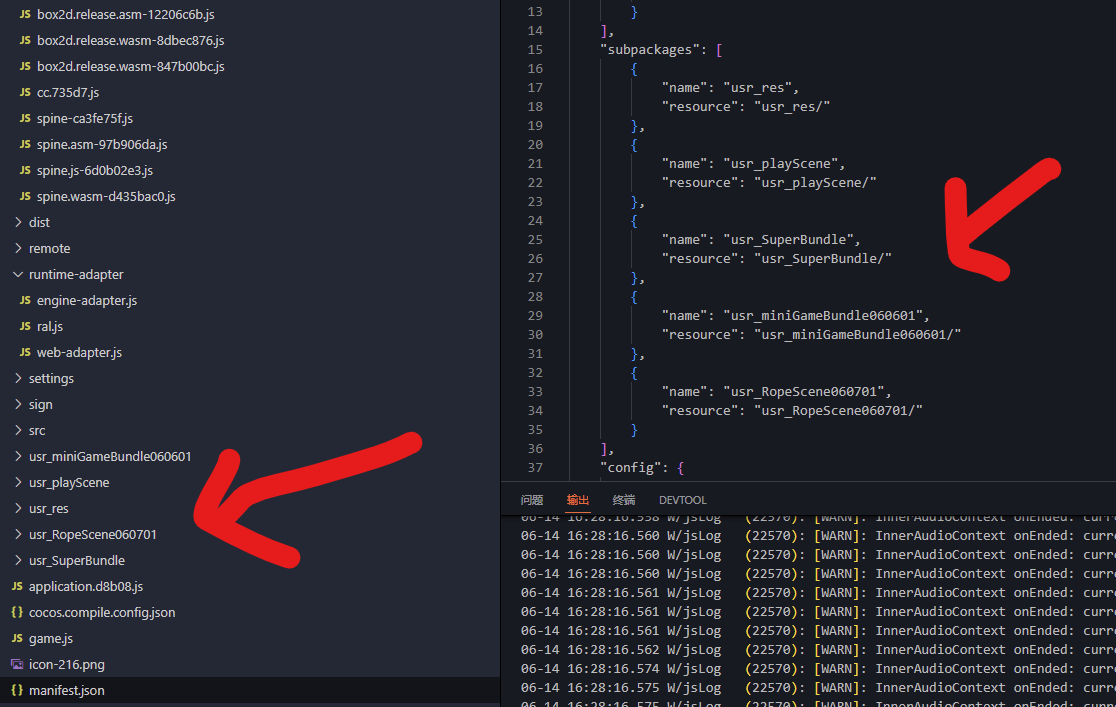This screenshot has height=707, width=1116.
Task: Expand usr_RopeScene060701 folder
Action: (x=18, y=535)
